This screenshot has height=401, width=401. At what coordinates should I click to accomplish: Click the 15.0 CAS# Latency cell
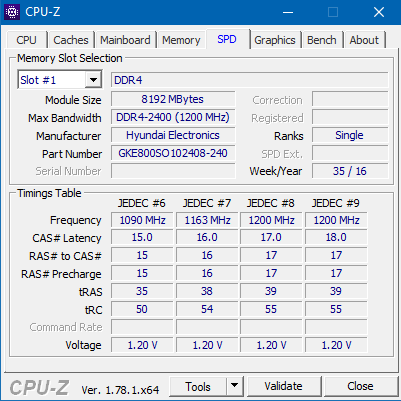(142, 238)
